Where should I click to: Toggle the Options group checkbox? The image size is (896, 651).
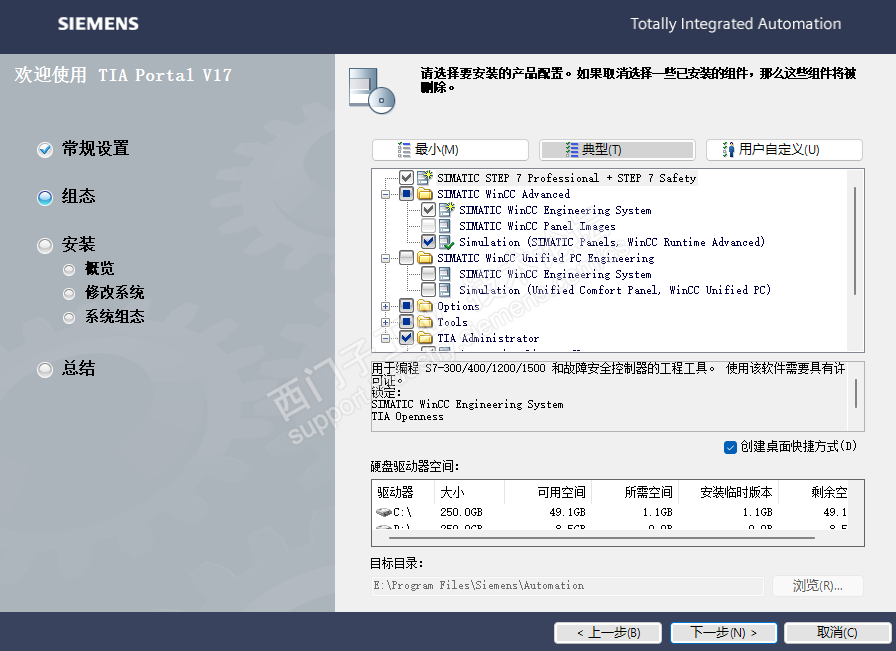tap(406, 306)
